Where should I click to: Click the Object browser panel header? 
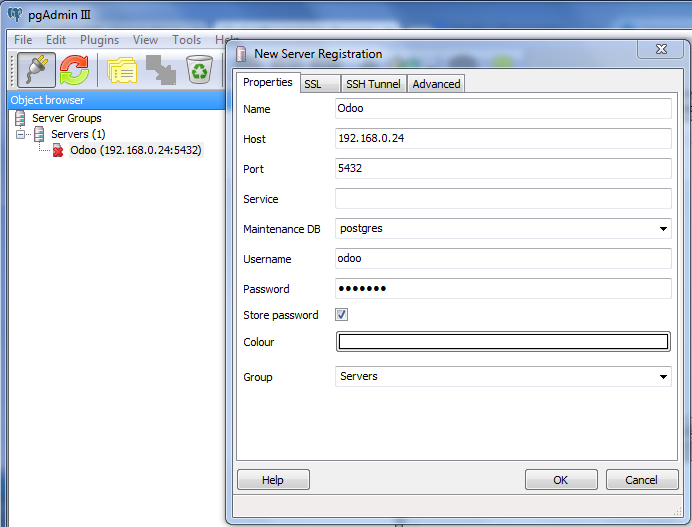coord(117,100)
